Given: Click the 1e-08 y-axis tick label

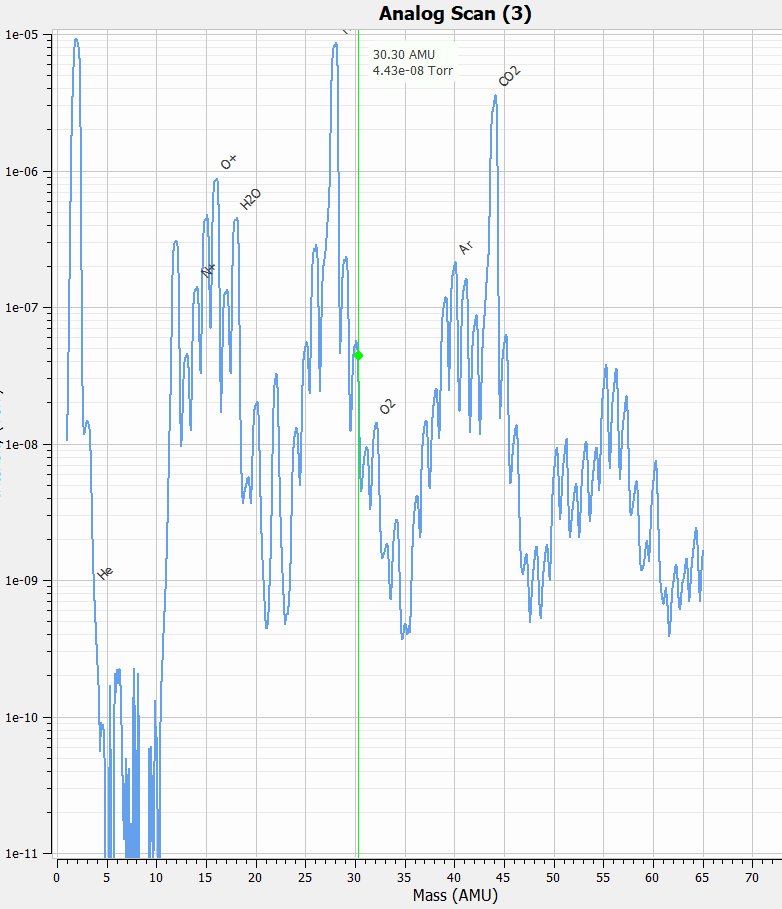Looking at the screenshot, I should tap(21, 445).
